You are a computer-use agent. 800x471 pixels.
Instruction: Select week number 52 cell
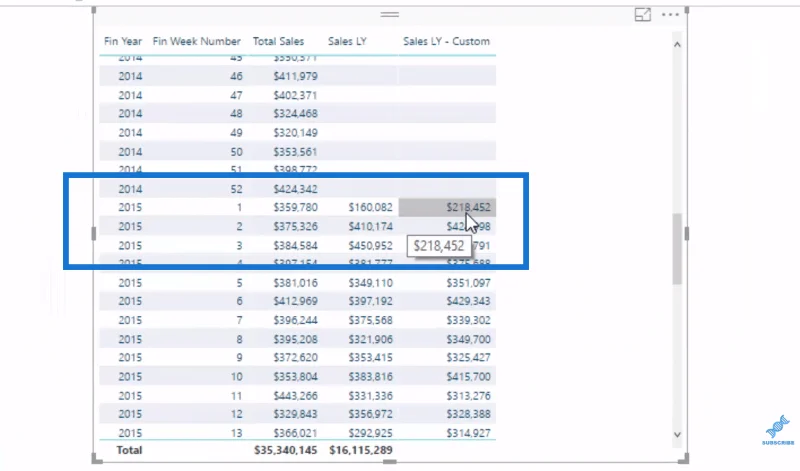point(236,189)
